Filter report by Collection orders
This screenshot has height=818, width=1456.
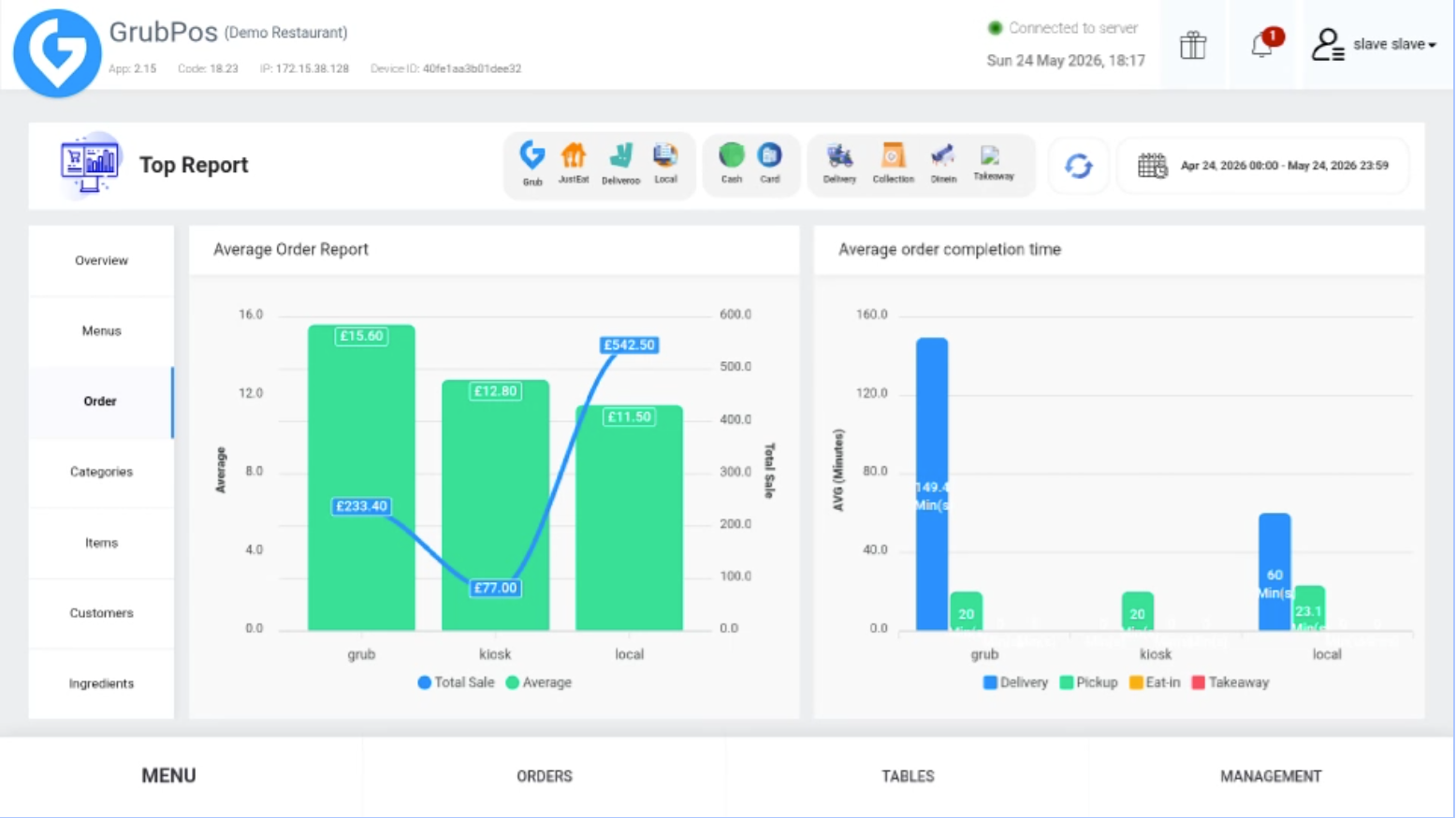click(x=893, y=164)
